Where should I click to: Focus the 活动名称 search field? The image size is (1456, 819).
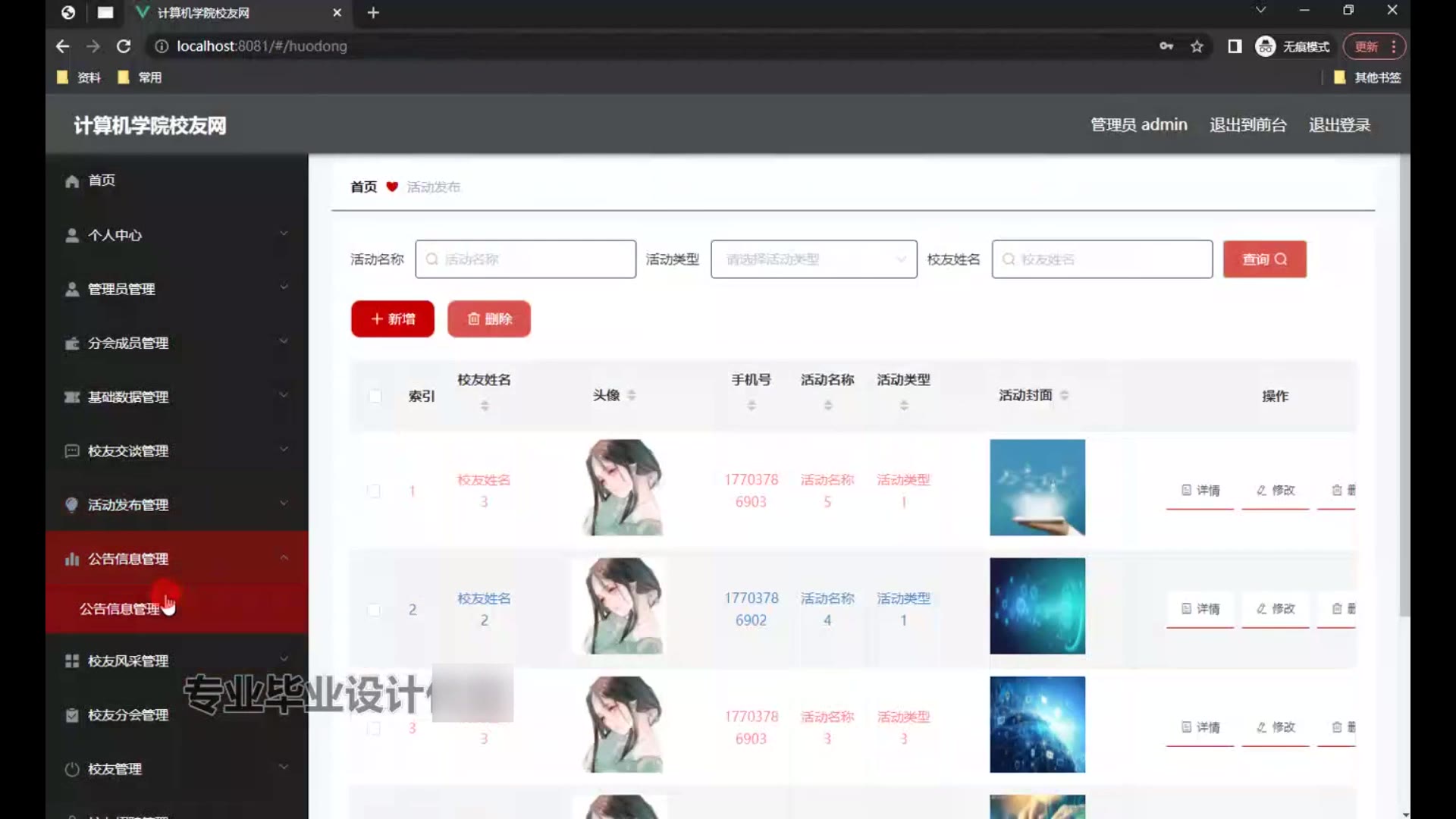[x=526, y=259]
